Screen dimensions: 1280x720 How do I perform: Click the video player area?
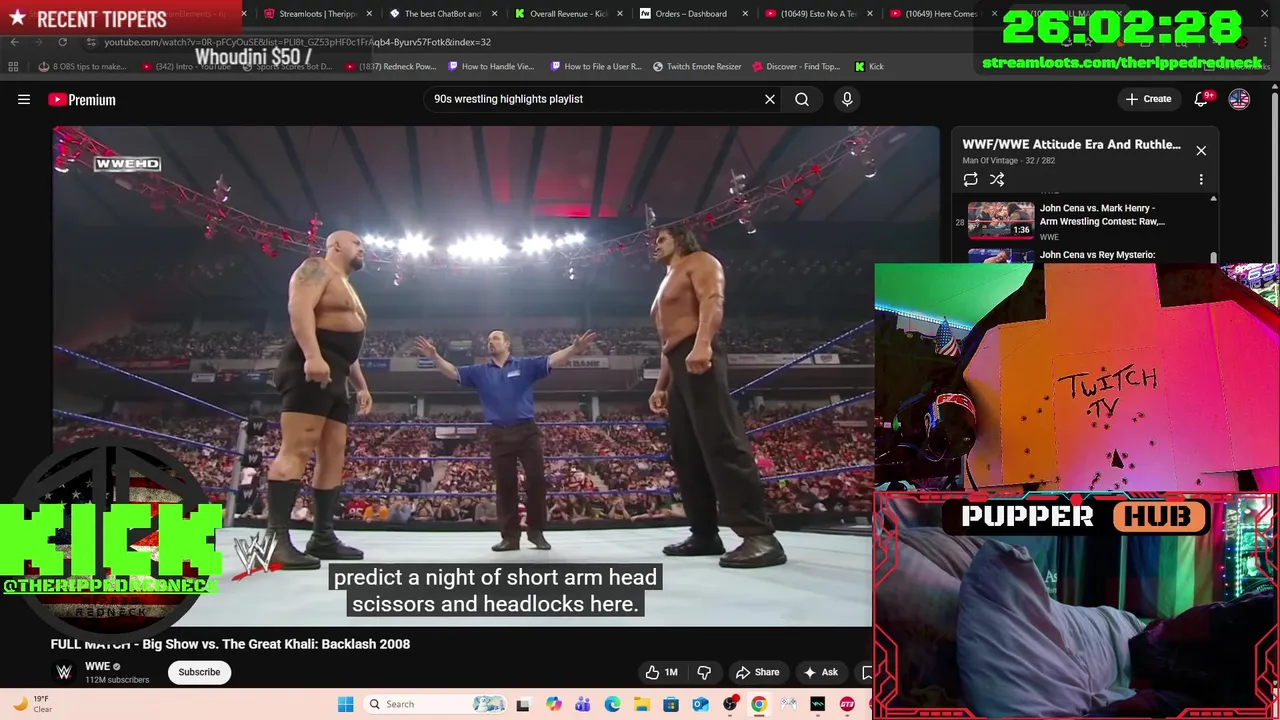click(497, 376)
